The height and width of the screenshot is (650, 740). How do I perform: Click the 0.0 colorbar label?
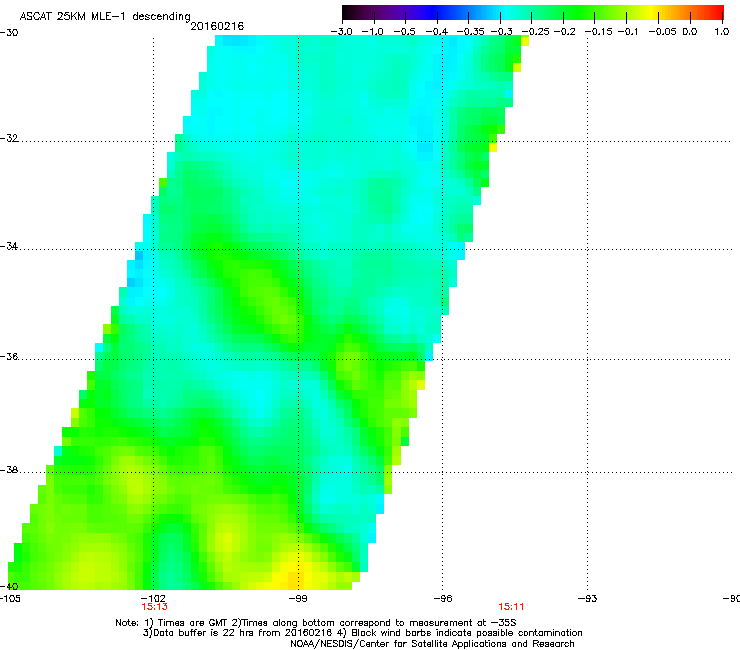pyautogui.click(x=690, y=32)
